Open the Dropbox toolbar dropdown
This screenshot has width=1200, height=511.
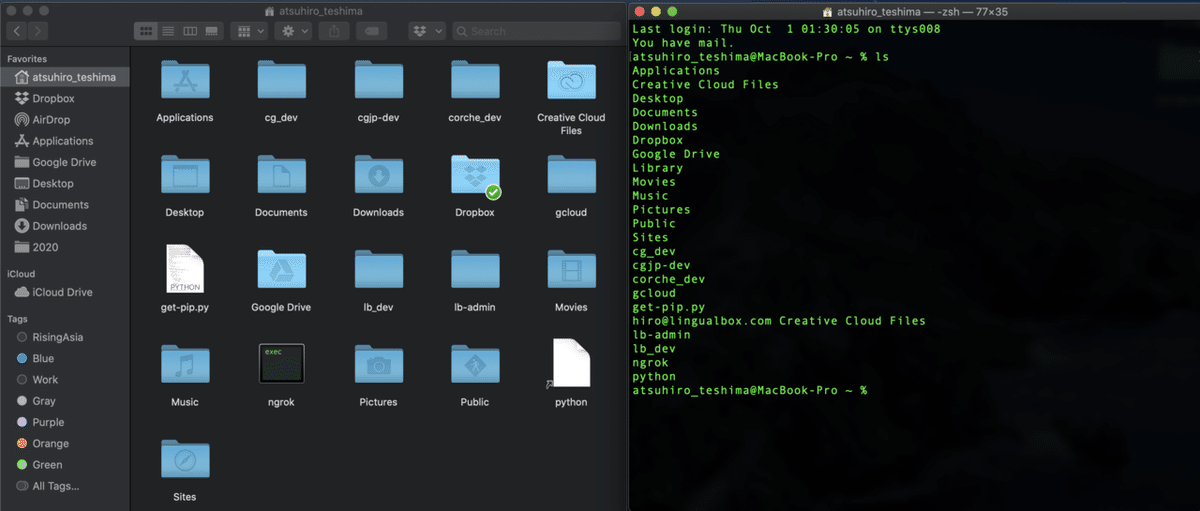point(426,32)
